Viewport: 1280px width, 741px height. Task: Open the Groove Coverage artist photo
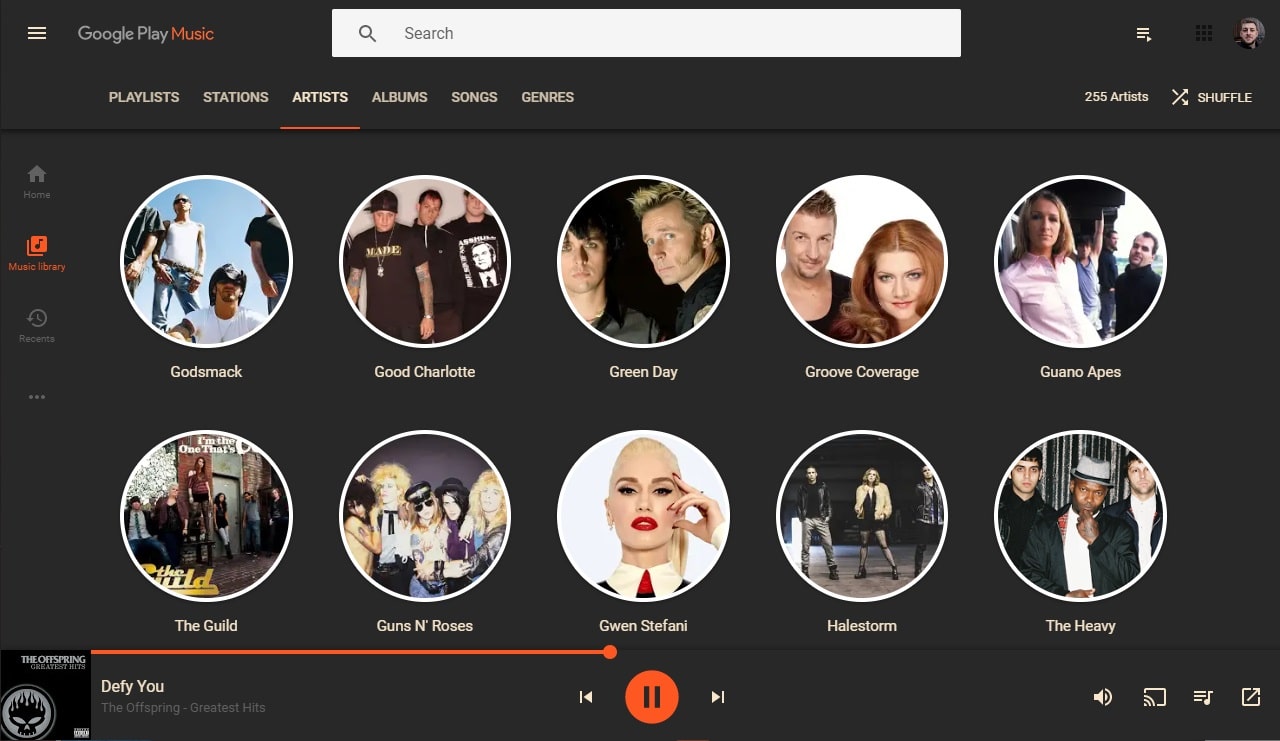pyautogui.click(x=862, y=262)
